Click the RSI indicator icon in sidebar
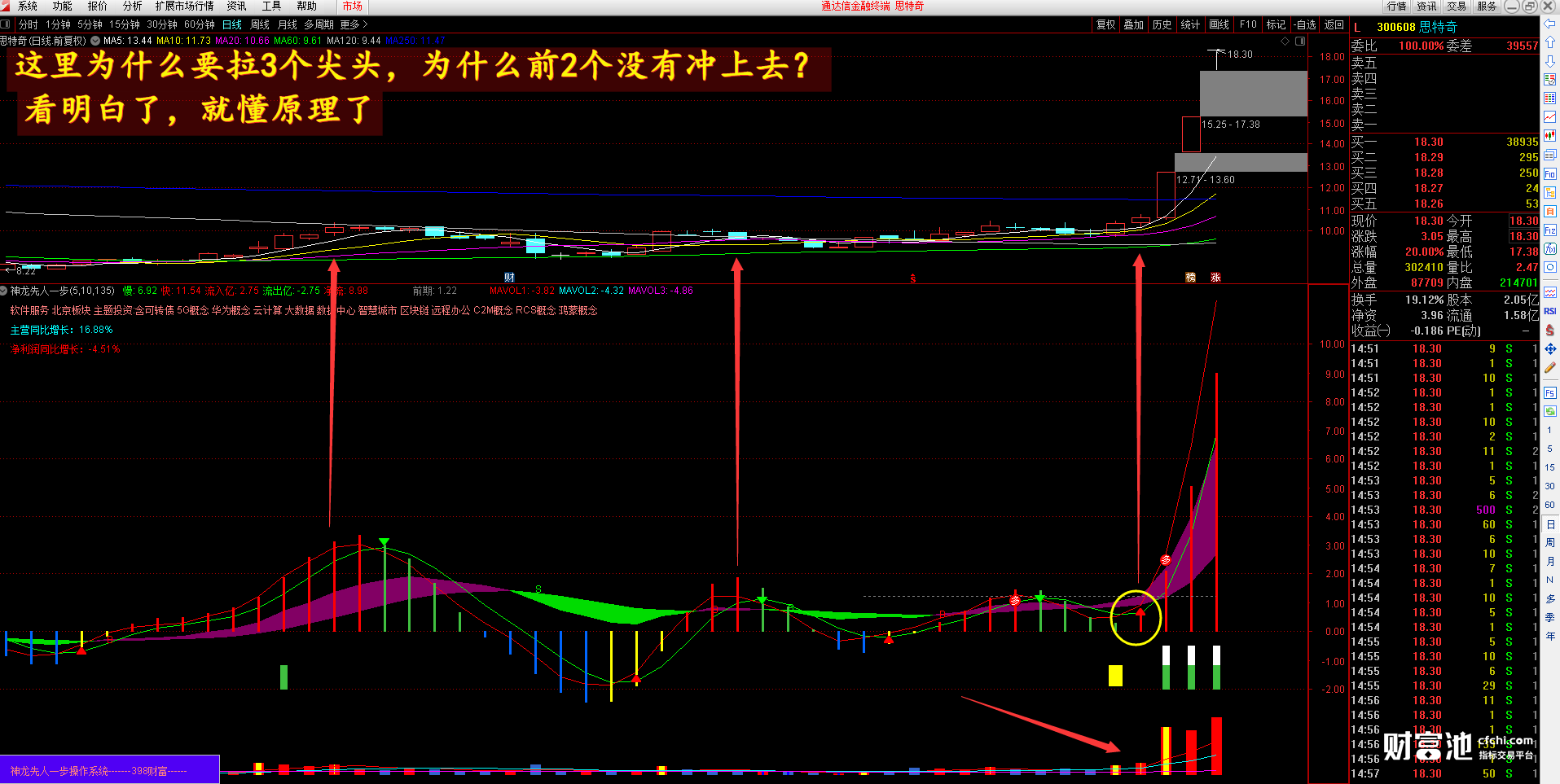 [1549, 311]
